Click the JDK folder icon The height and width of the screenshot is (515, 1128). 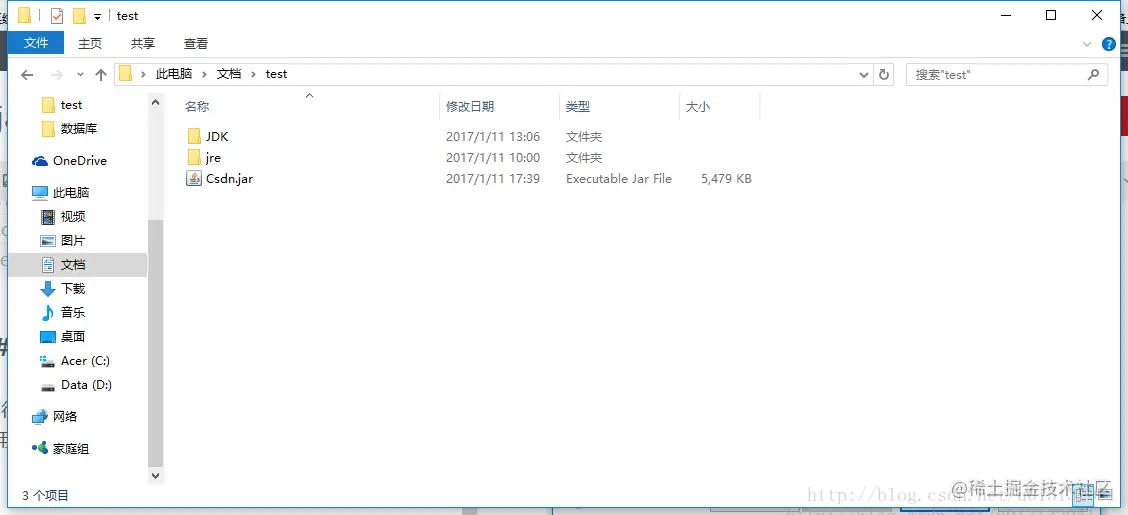tap(194, 137)
